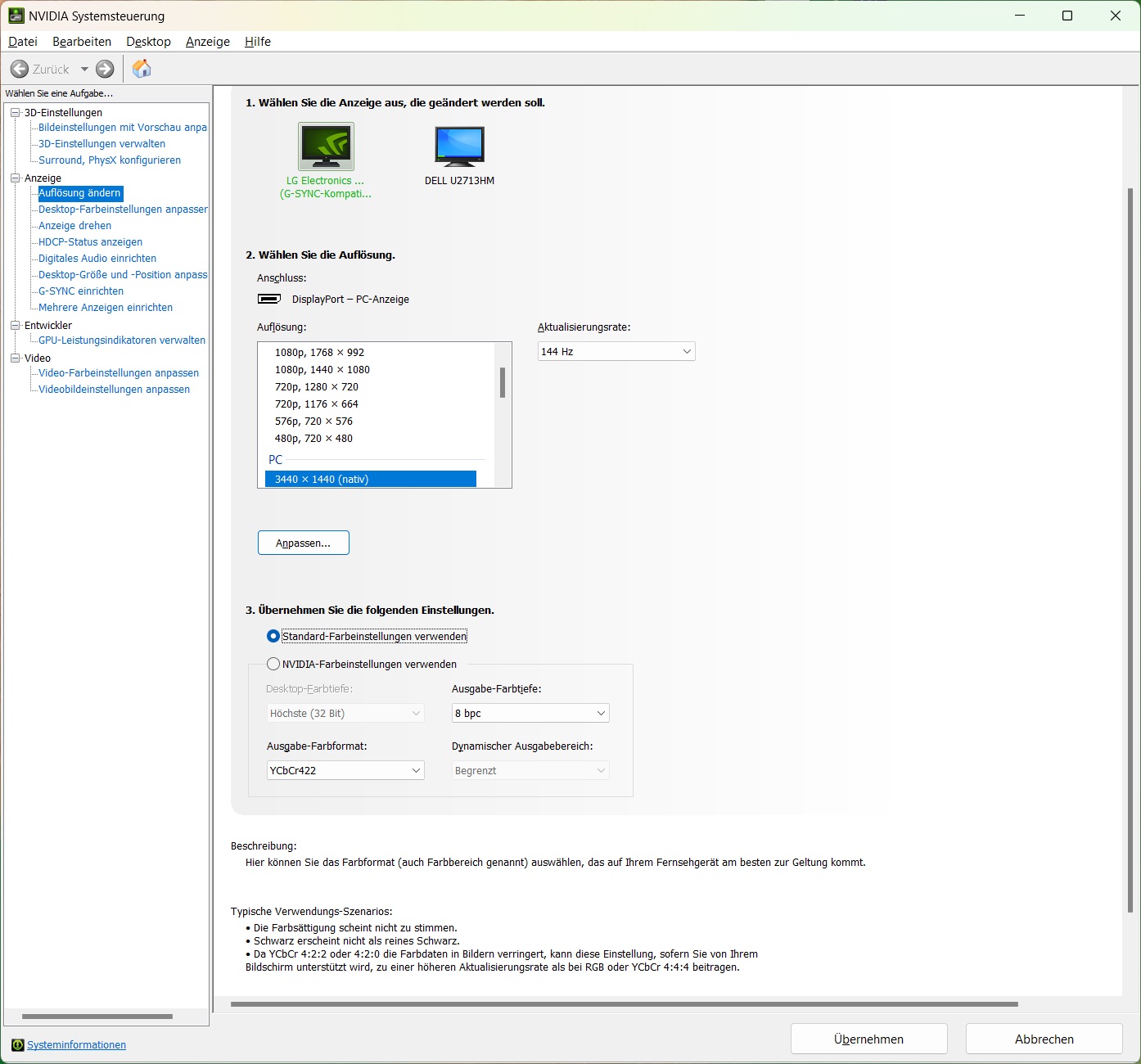
Task: Click the Übernehmen button
Action: click(869, 1039)
